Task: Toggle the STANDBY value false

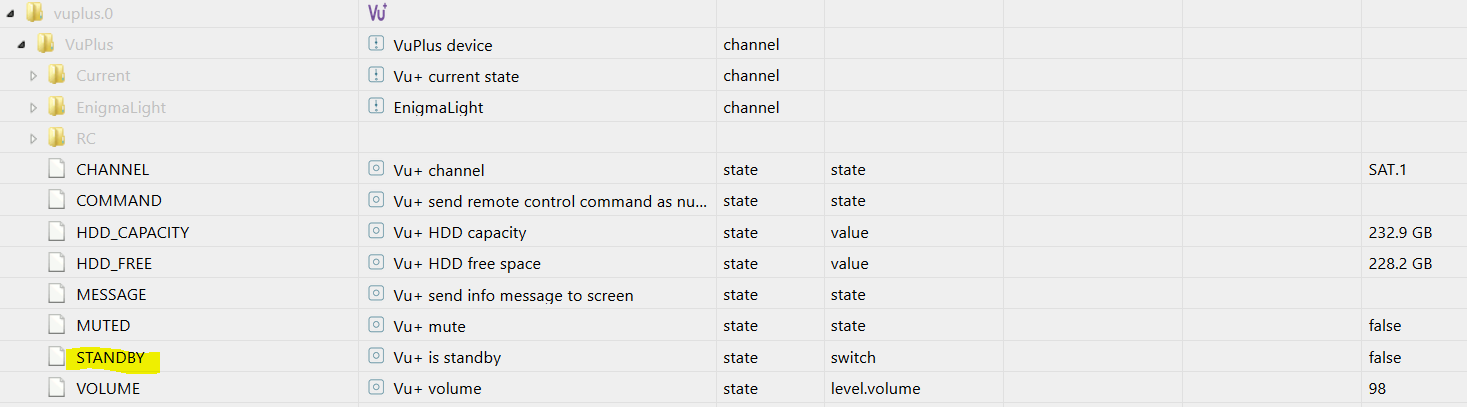Action: coord(1385,357)
